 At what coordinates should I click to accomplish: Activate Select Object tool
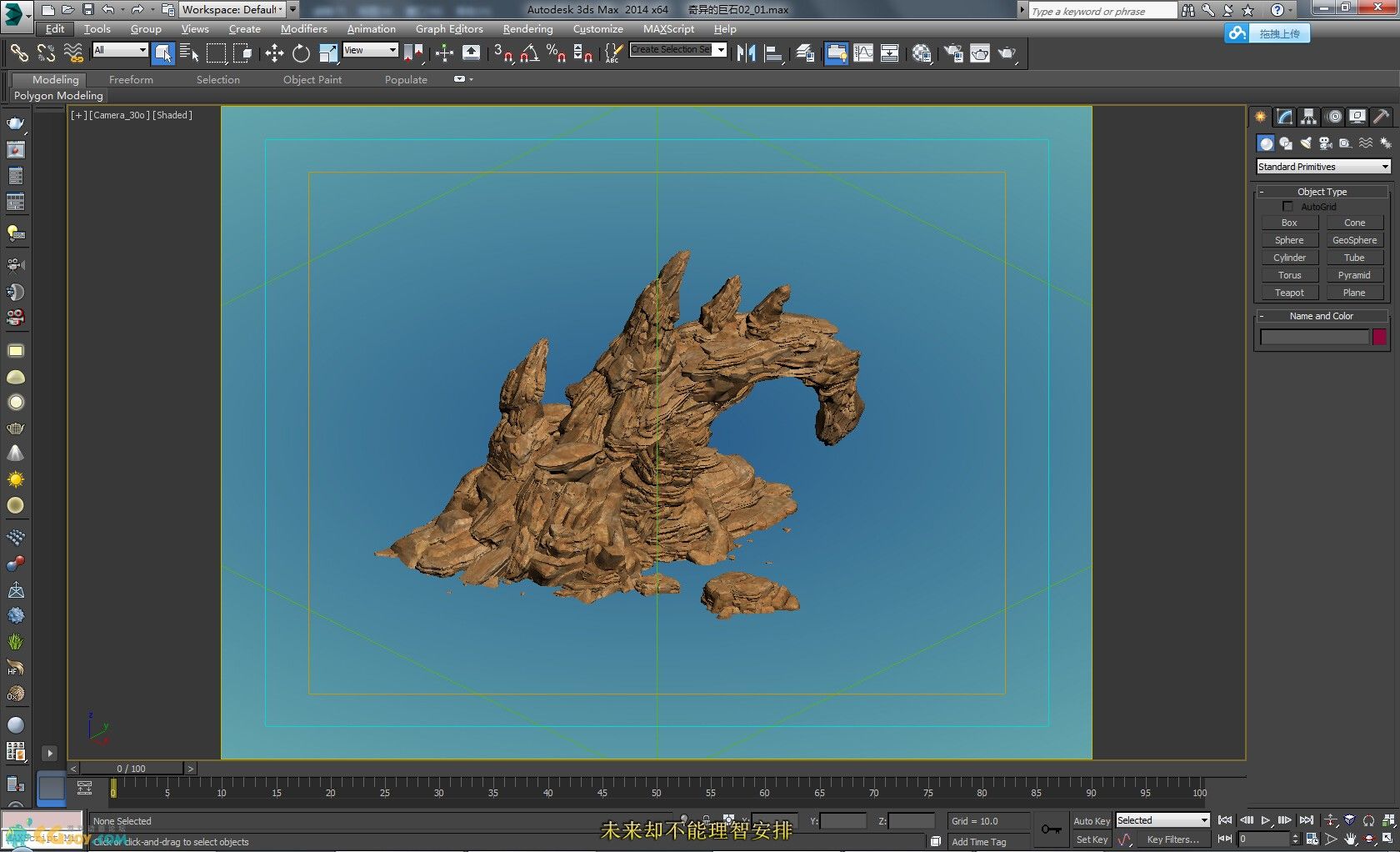click(x=163, y=53)
